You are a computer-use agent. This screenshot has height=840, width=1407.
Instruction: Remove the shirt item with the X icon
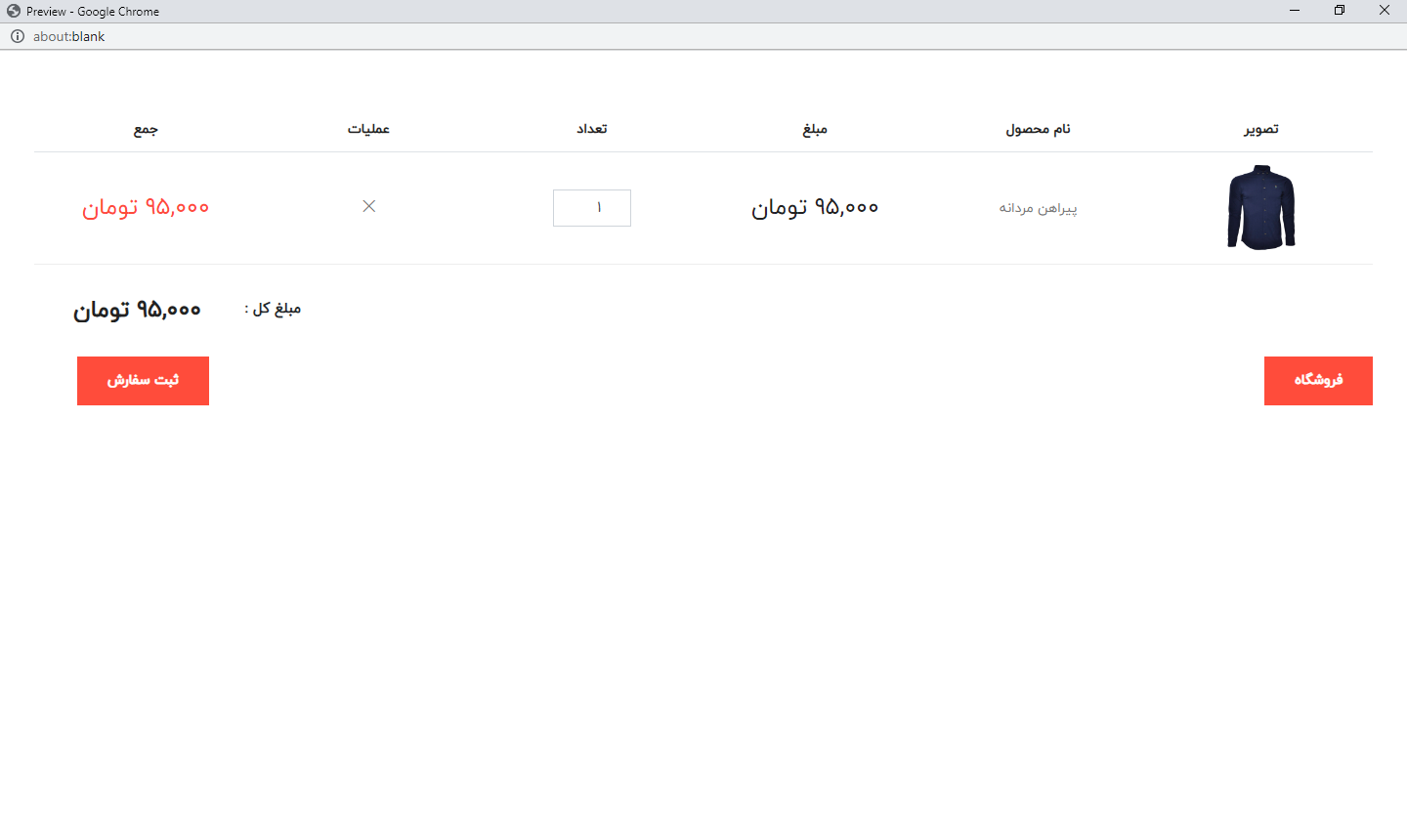coord(368,206)
